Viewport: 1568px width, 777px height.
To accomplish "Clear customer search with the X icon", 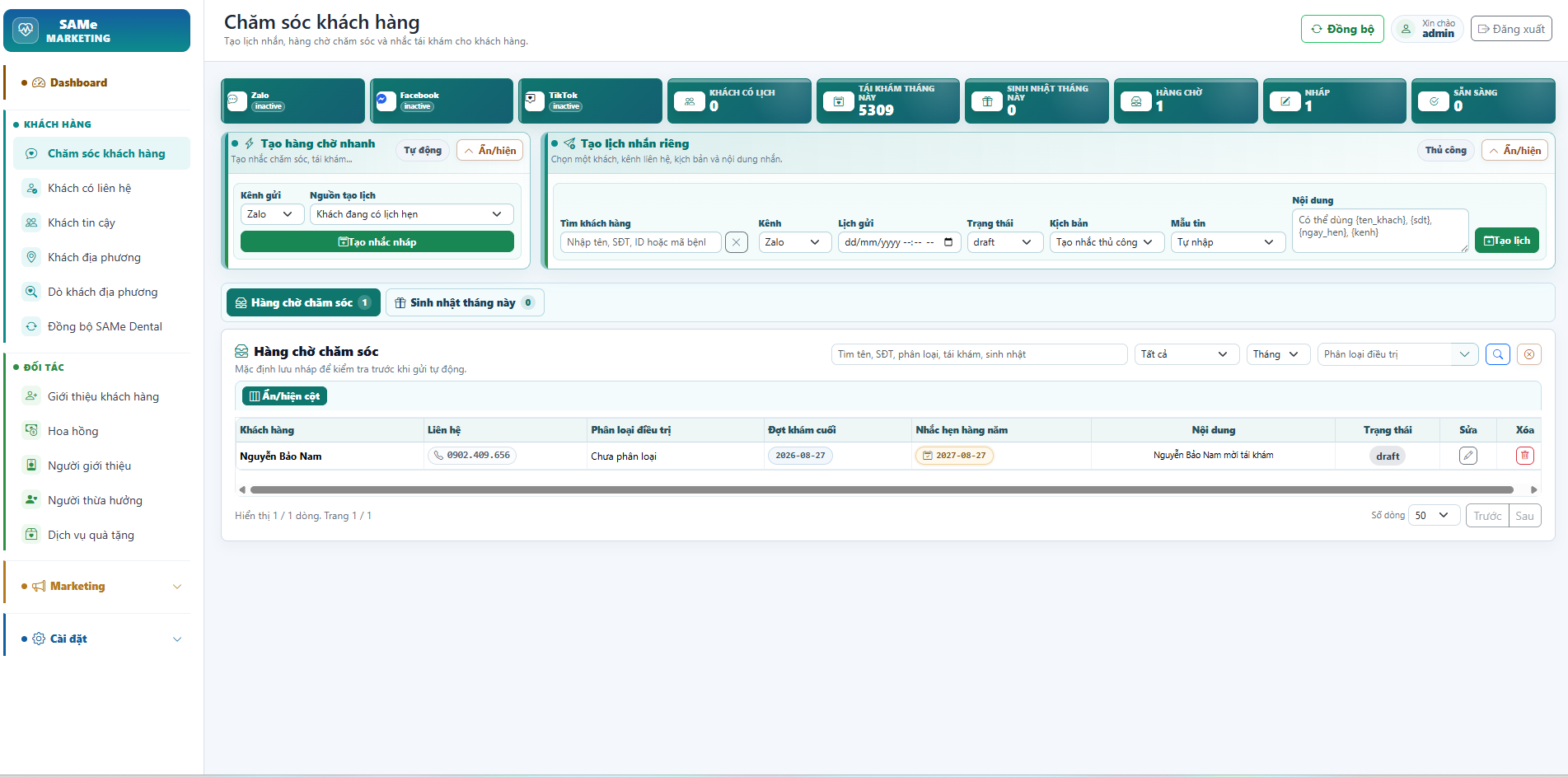I will click(x=737, y=242).
